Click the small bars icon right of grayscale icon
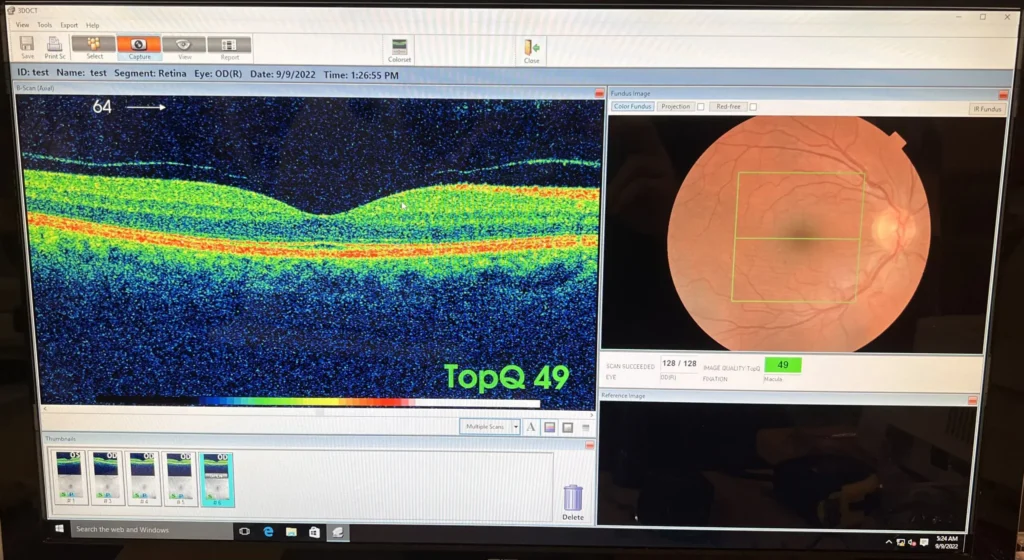1024x560 pixels. (x=586, y=428)
